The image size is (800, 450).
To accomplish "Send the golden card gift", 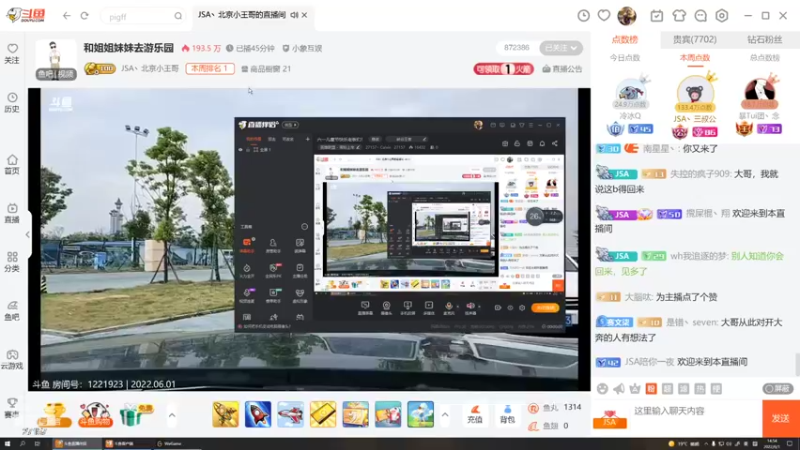I will click(323, 414).
